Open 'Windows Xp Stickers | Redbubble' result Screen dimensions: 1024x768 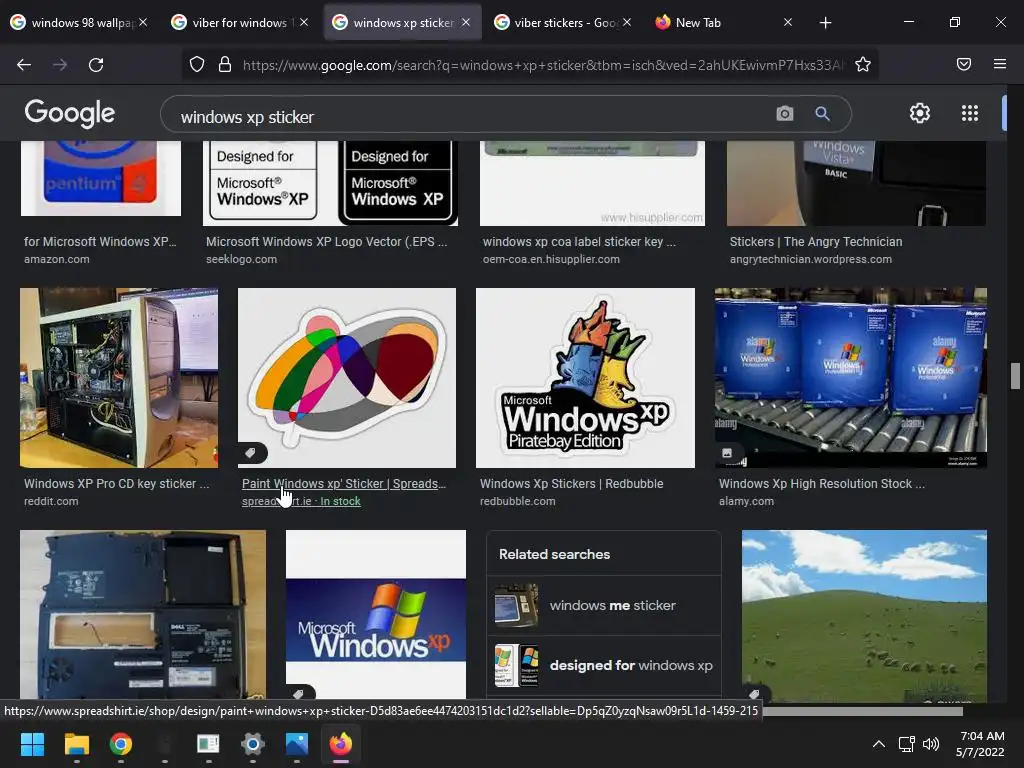pos(571,484)
